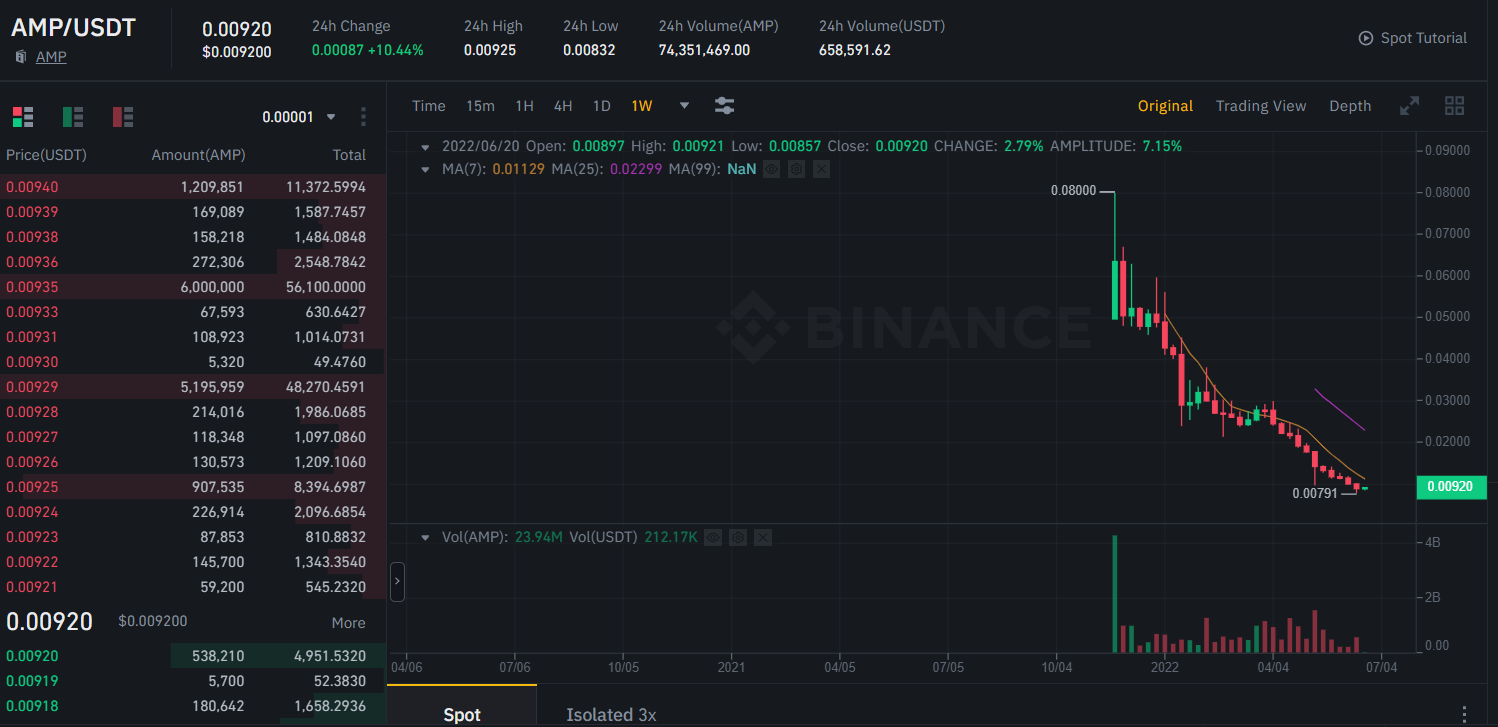1498x727 pixels.
Task: Click MA(7) value 0.01129
Action: tap(518, 169)
